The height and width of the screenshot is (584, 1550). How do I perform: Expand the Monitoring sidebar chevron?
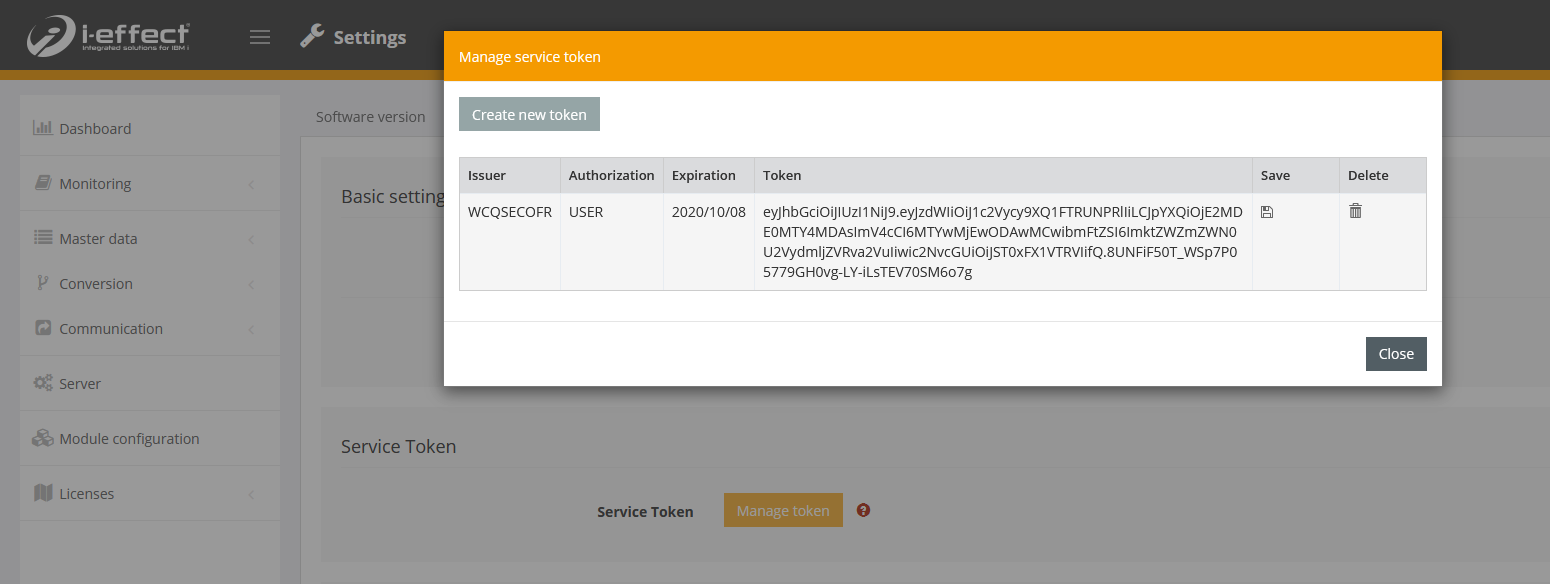pos(251,185)
